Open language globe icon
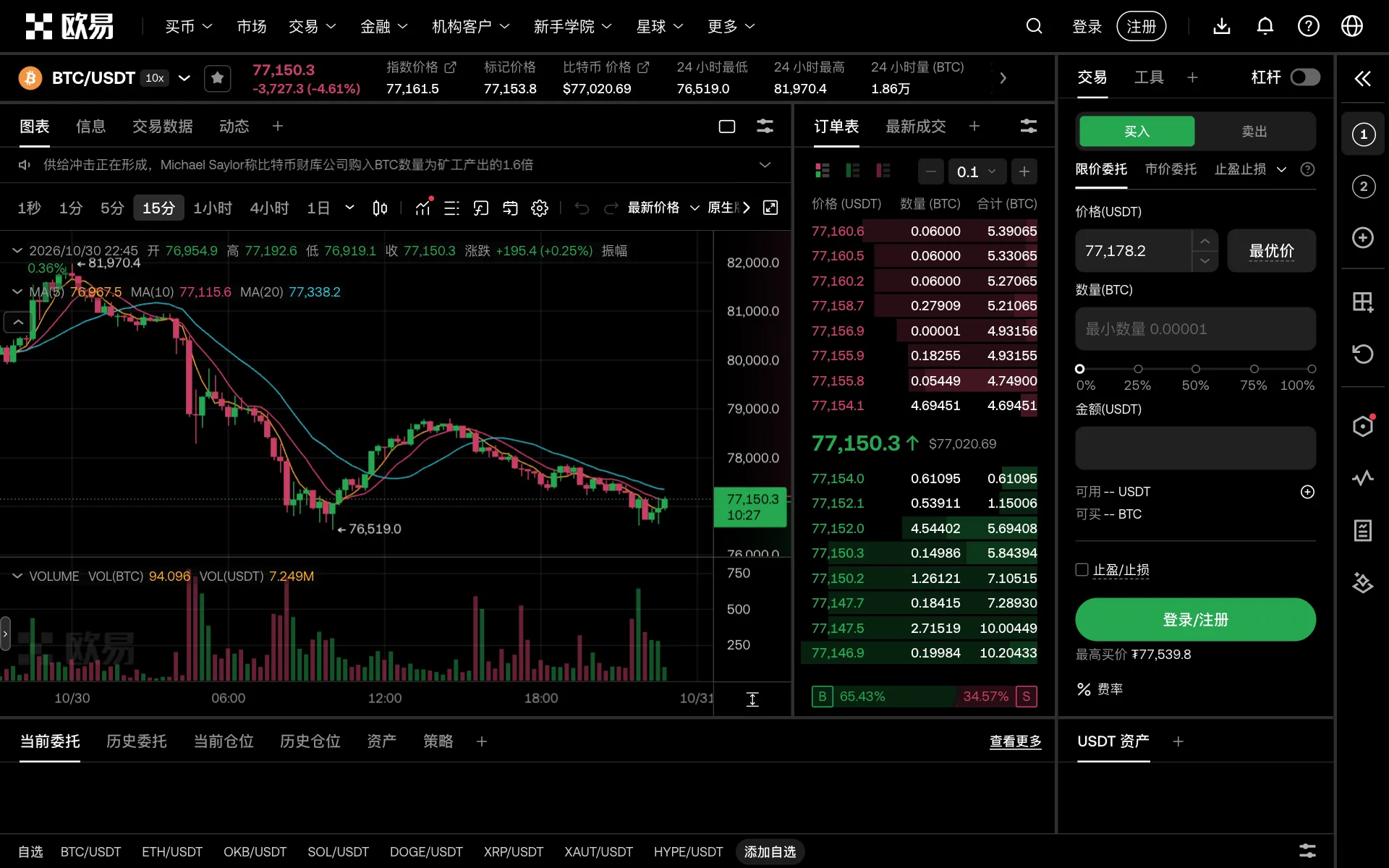1389x868 pixels. click(x=1352, y=27)
